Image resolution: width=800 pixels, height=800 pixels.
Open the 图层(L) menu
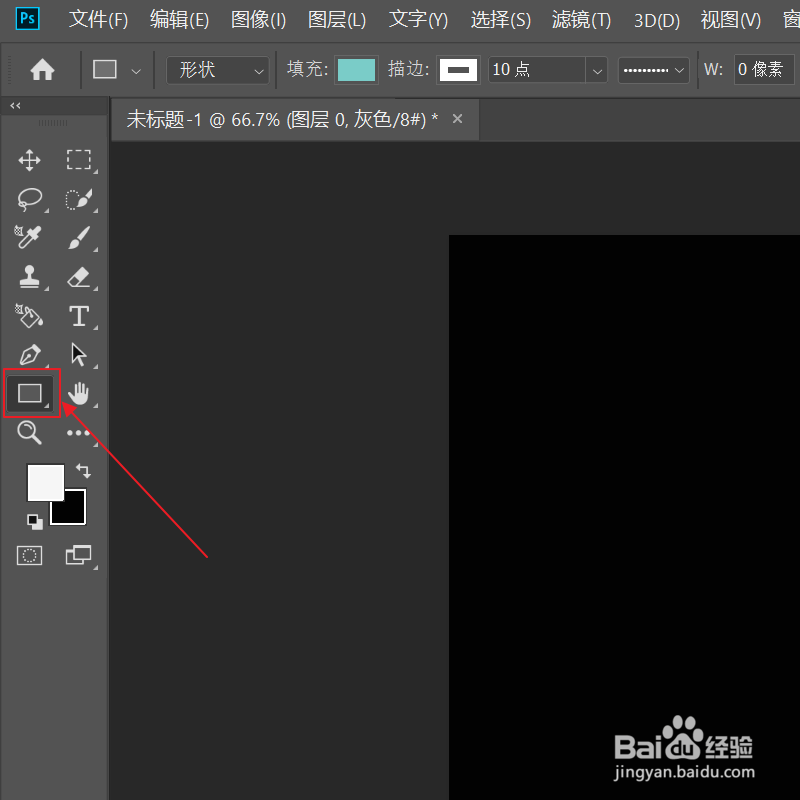pyautogui.click(x=337, y=20)
